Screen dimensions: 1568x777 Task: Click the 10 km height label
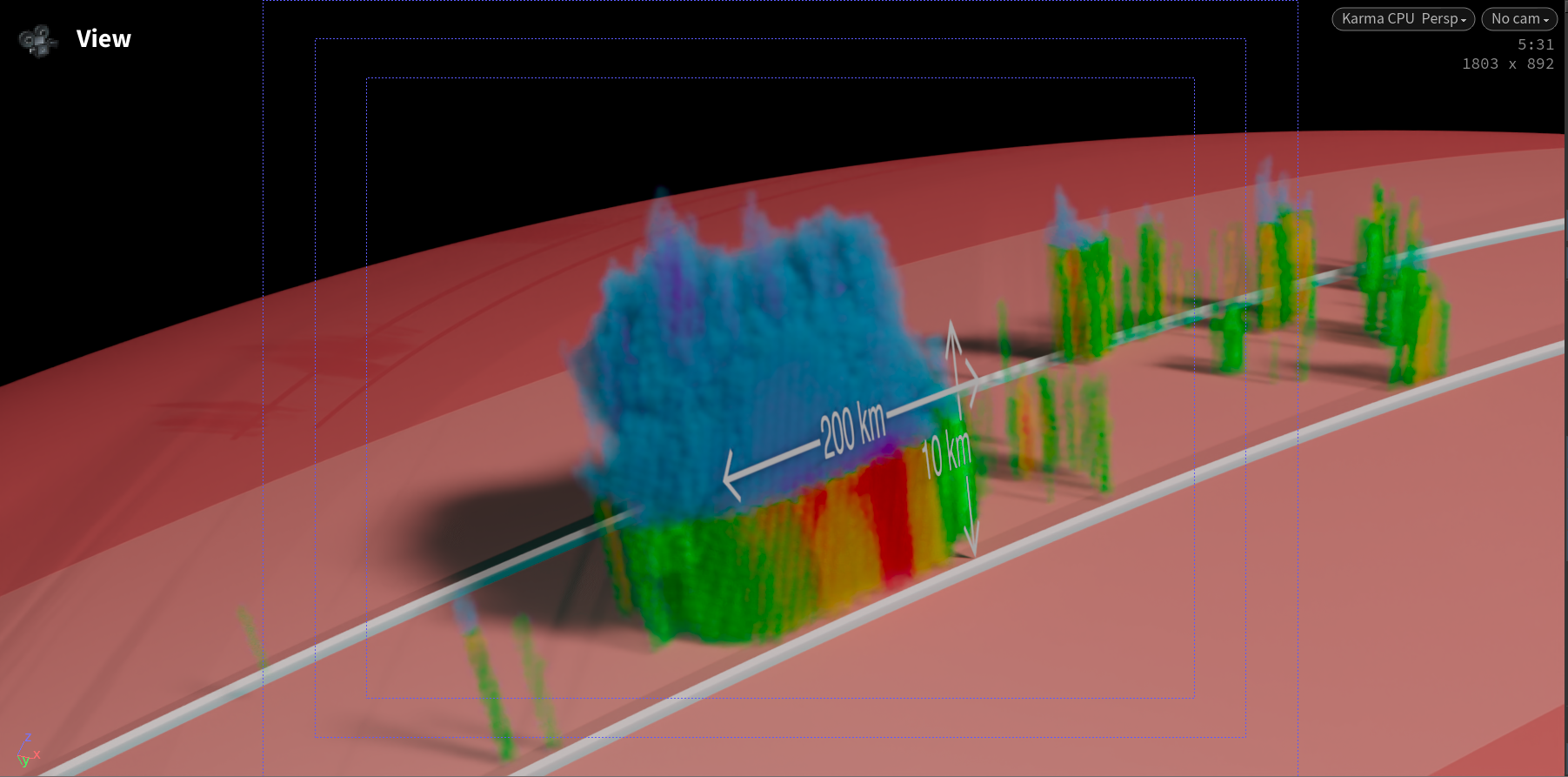tap(945, 455)
